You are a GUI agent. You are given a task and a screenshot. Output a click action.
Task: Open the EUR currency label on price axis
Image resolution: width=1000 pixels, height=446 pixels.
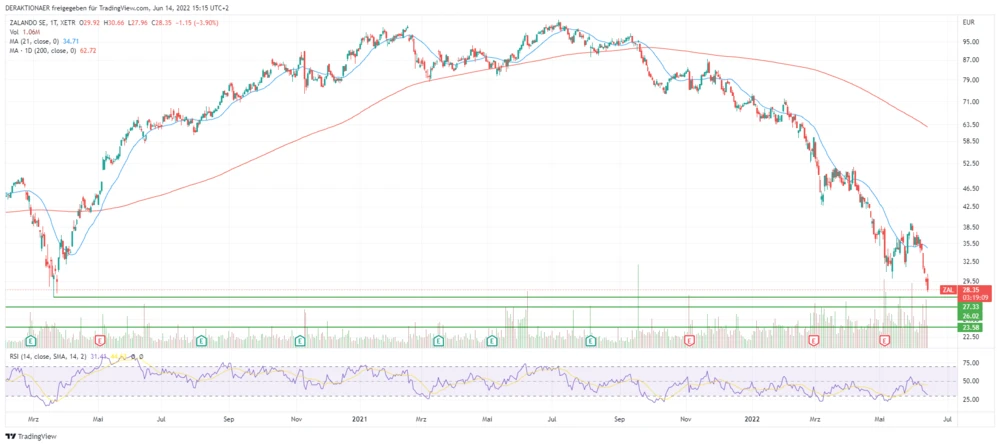pyautogui.click(x=968, y=22)
